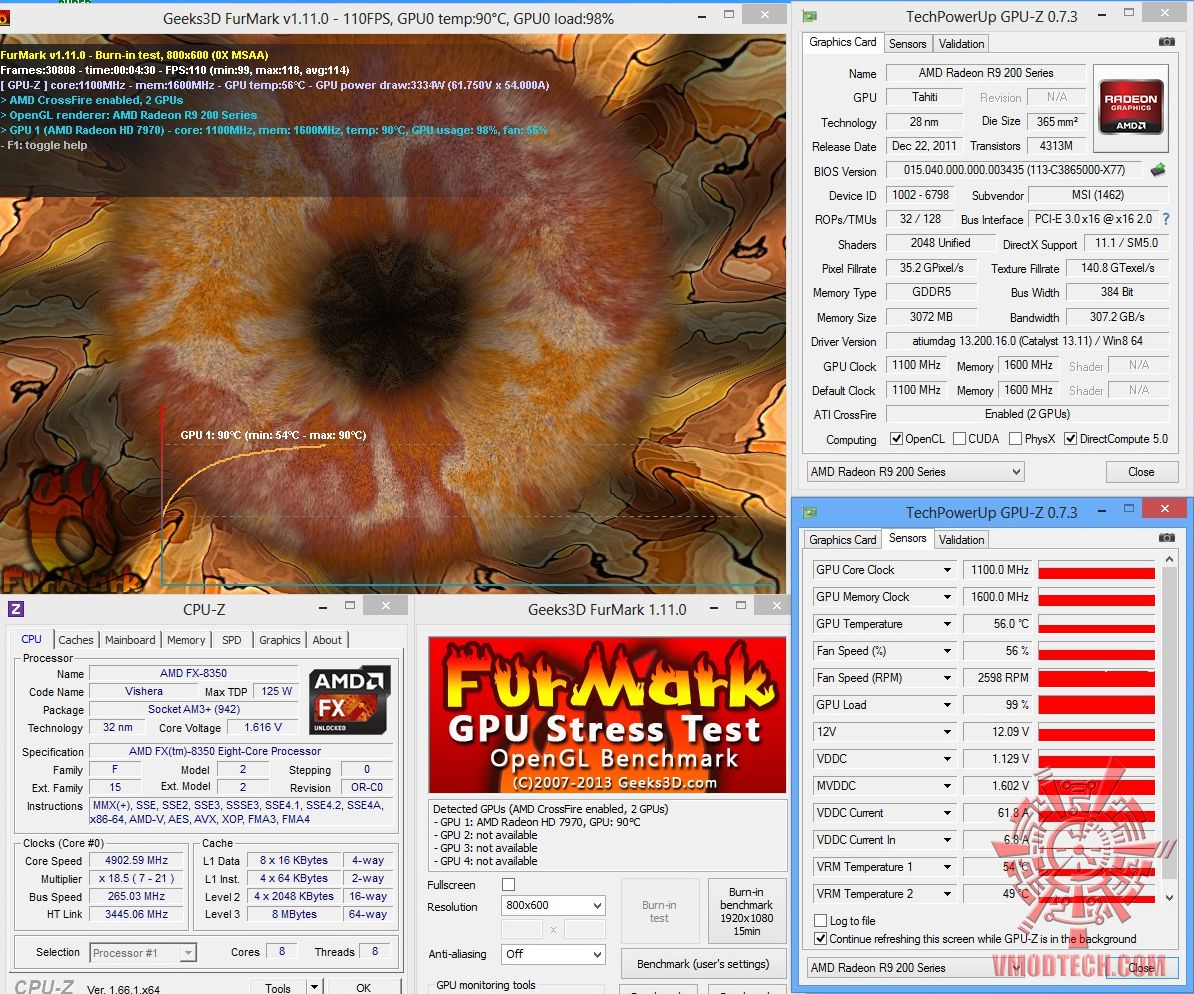Click the FurMark GPU Stress Test banner
Image resolution: width=1194 pixels, height=994 pixels.
coord(607,715)
